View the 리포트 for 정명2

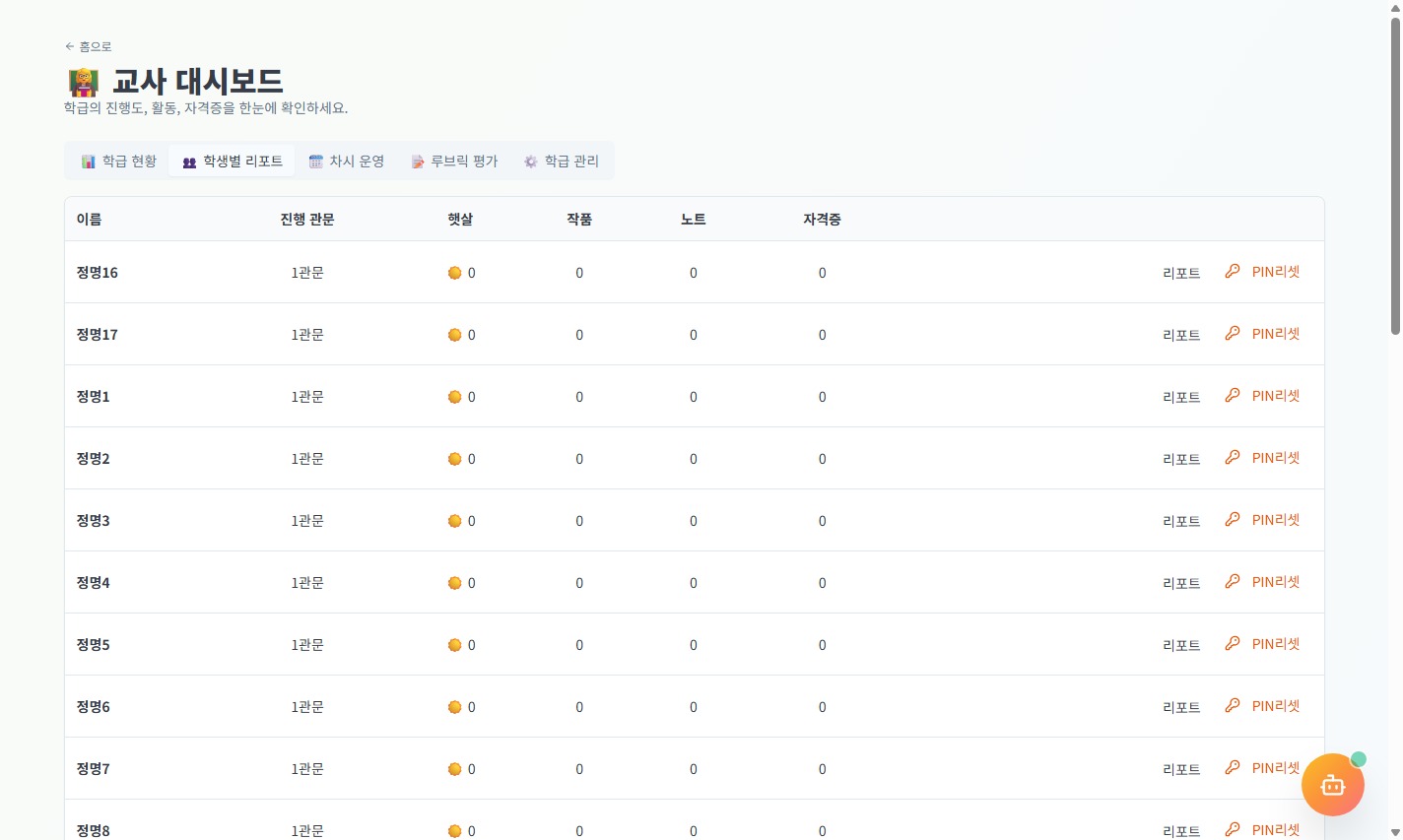(1181, 459)
